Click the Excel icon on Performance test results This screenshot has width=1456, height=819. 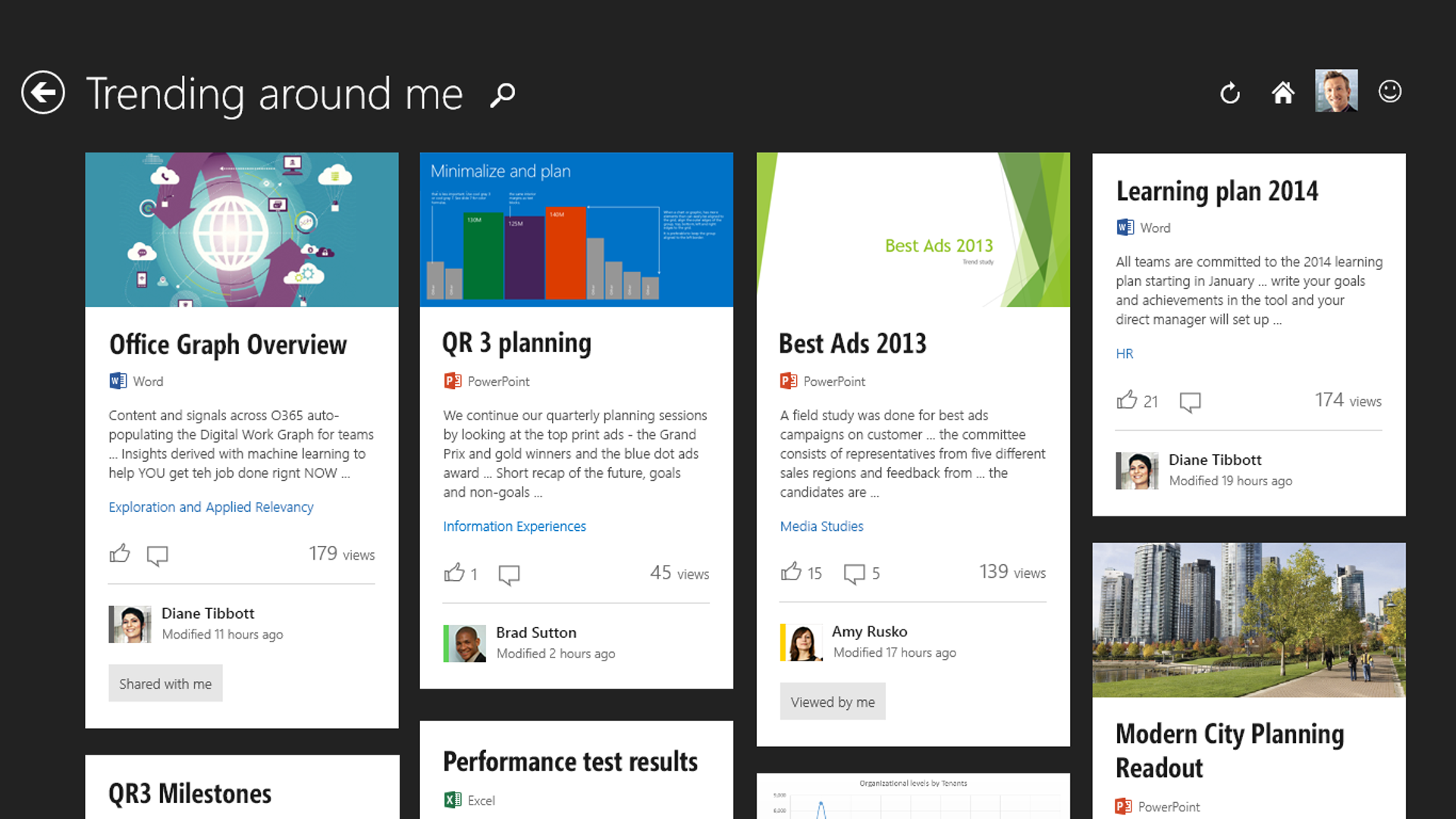pyautogui.click(x=453, y=800)
